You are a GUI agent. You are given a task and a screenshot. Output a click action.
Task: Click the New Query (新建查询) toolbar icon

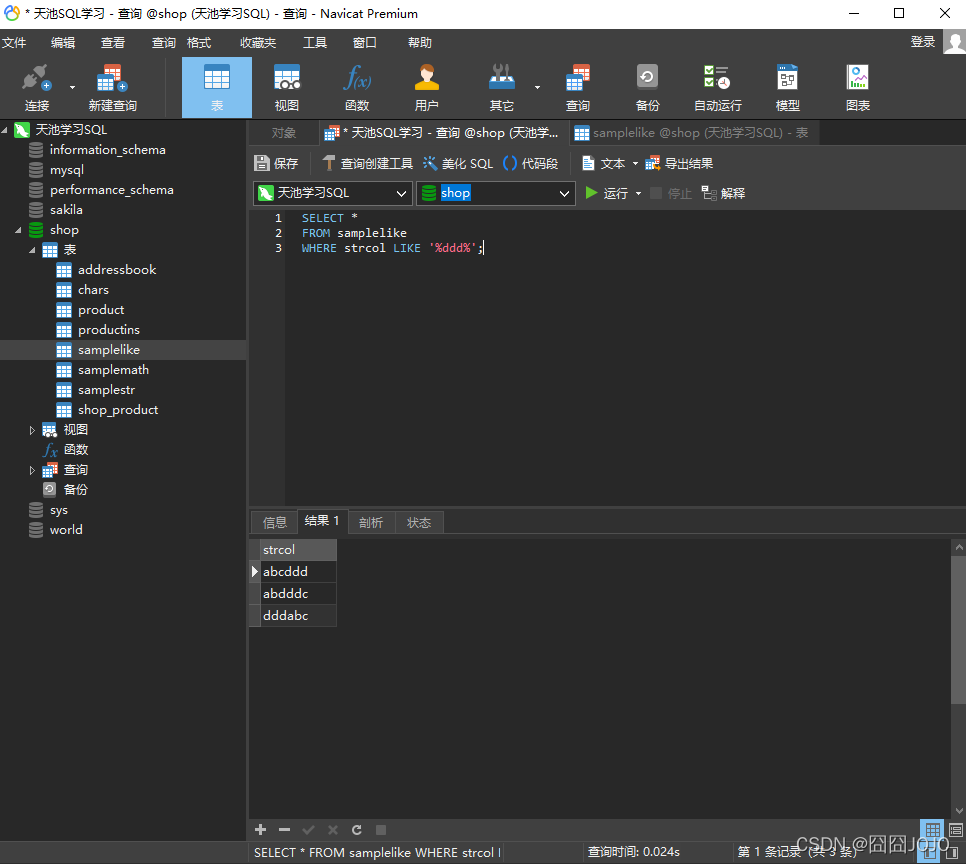[112, 88]
